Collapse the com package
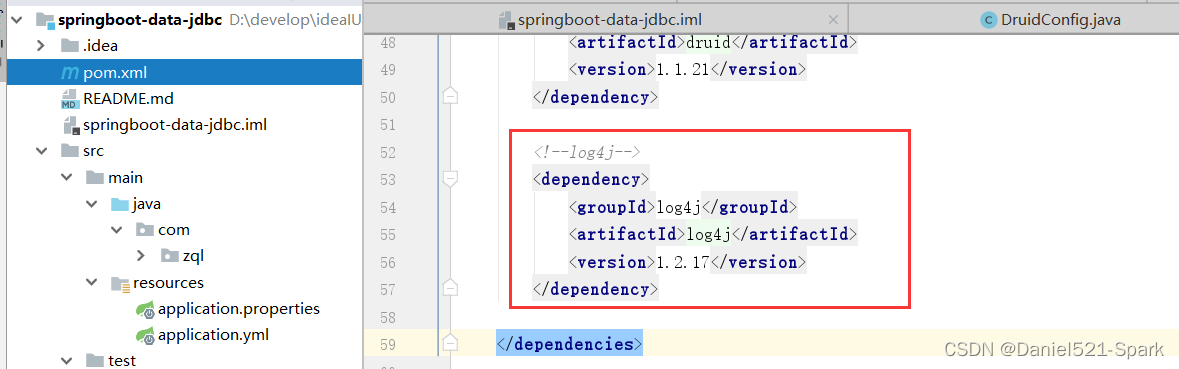This screenshot has width=1179, height=369. [117, 229]
